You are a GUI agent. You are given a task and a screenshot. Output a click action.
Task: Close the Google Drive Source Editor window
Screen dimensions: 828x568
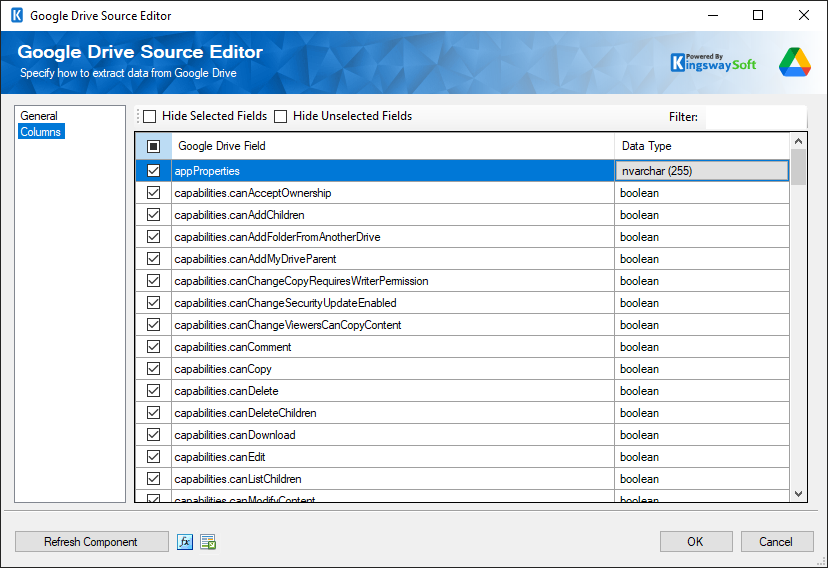tap(804, 15)
